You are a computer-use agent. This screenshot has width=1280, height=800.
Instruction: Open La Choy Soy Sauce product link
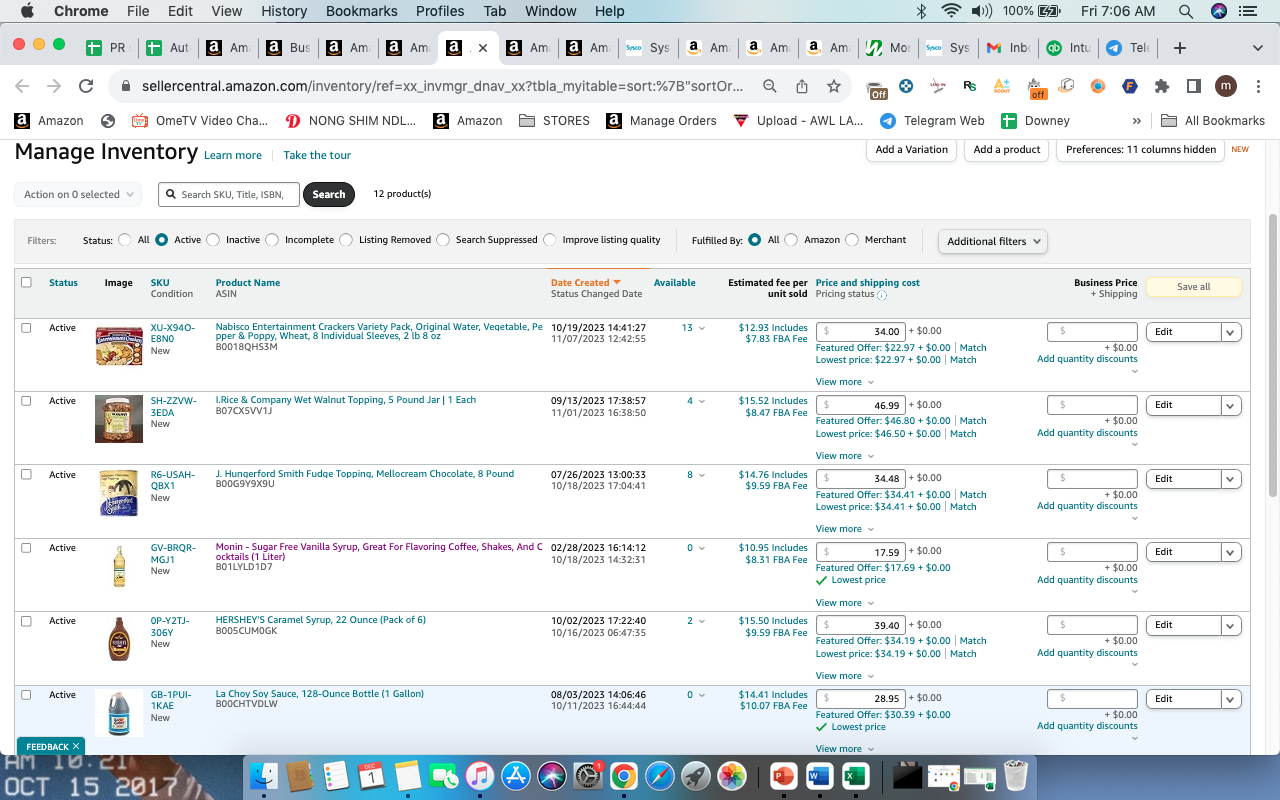pyautogui.click(x=320, y=694)
